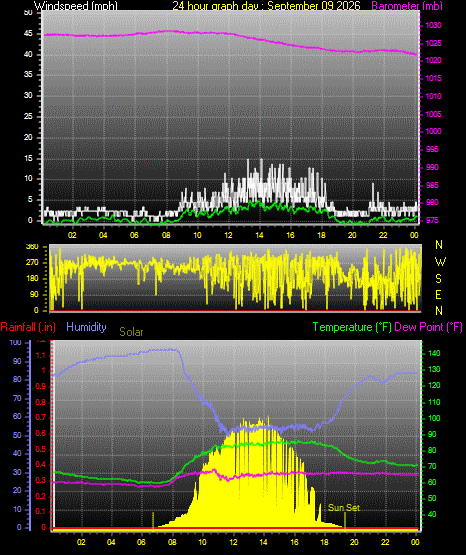
Task: Click the 270 wind direction axis value
Action: (x=32, y=263)
